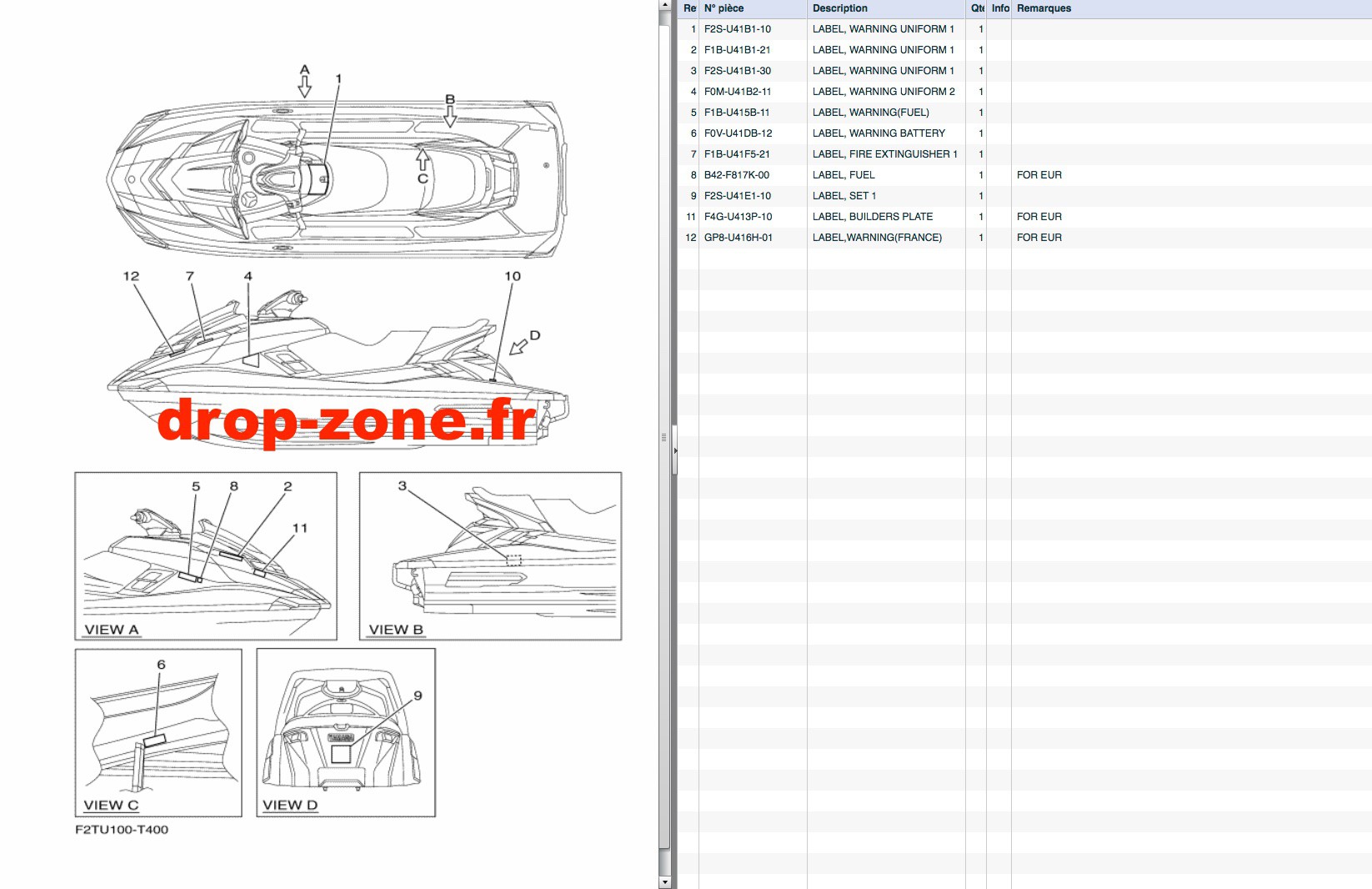The width and height of the screenshot is (1372, 889).
Task: Click the Qte column header
Action: point(976,8)
